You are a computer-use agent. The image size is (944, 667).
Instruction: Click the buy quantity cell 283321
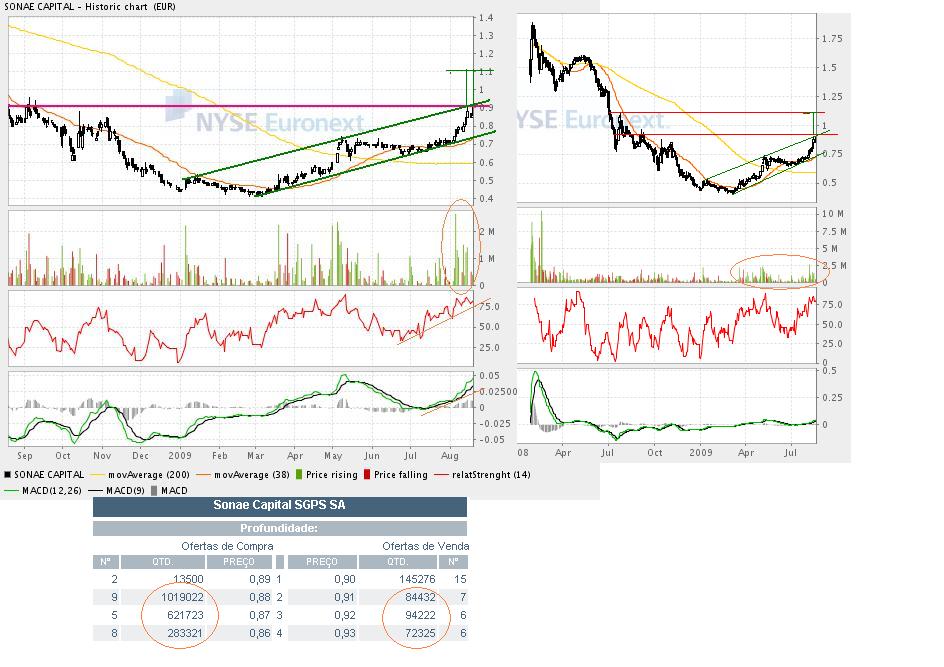[185, 633]
